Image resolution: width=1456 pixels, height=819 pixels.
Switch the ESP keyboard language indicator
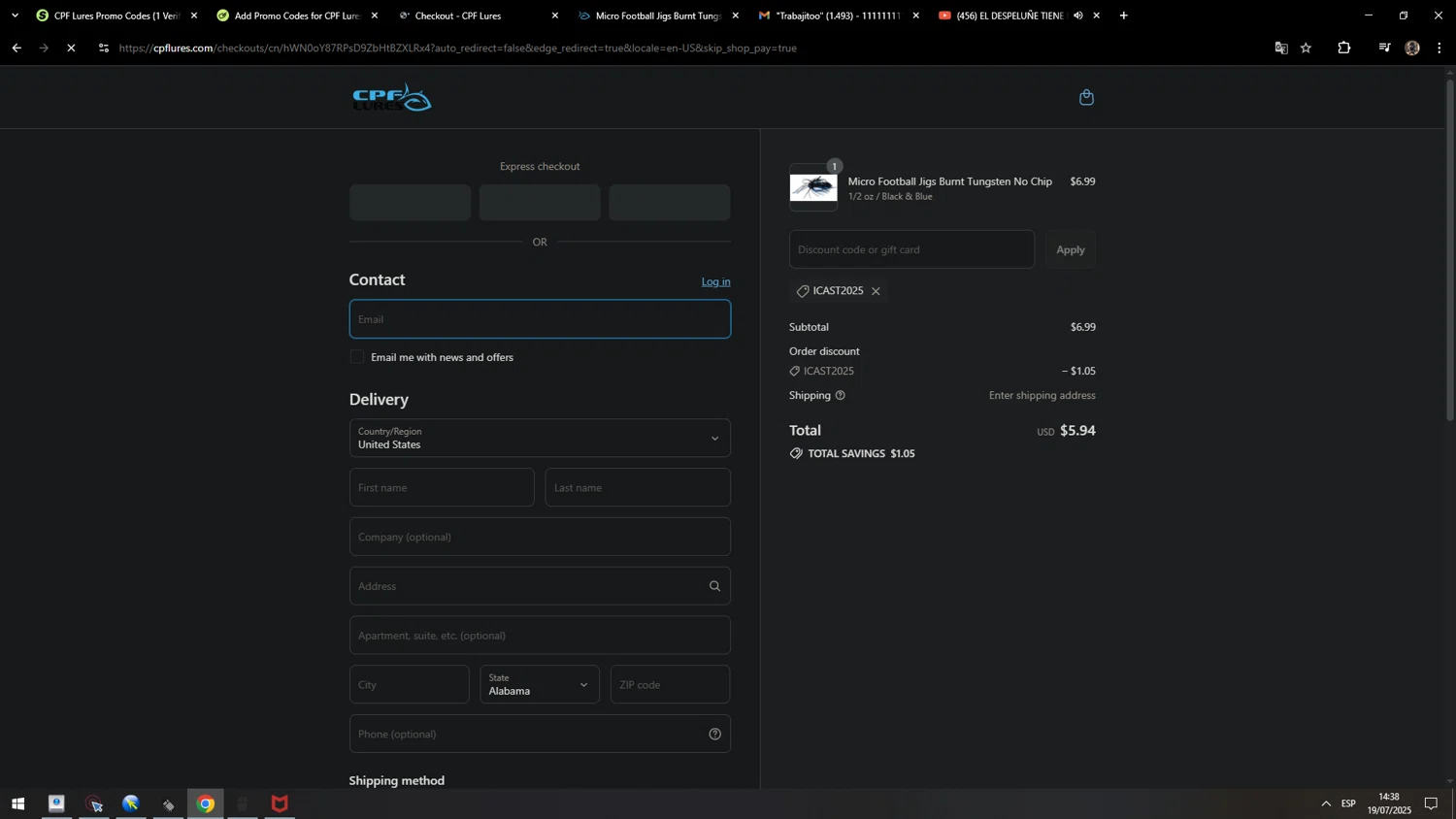[1348, 803]
